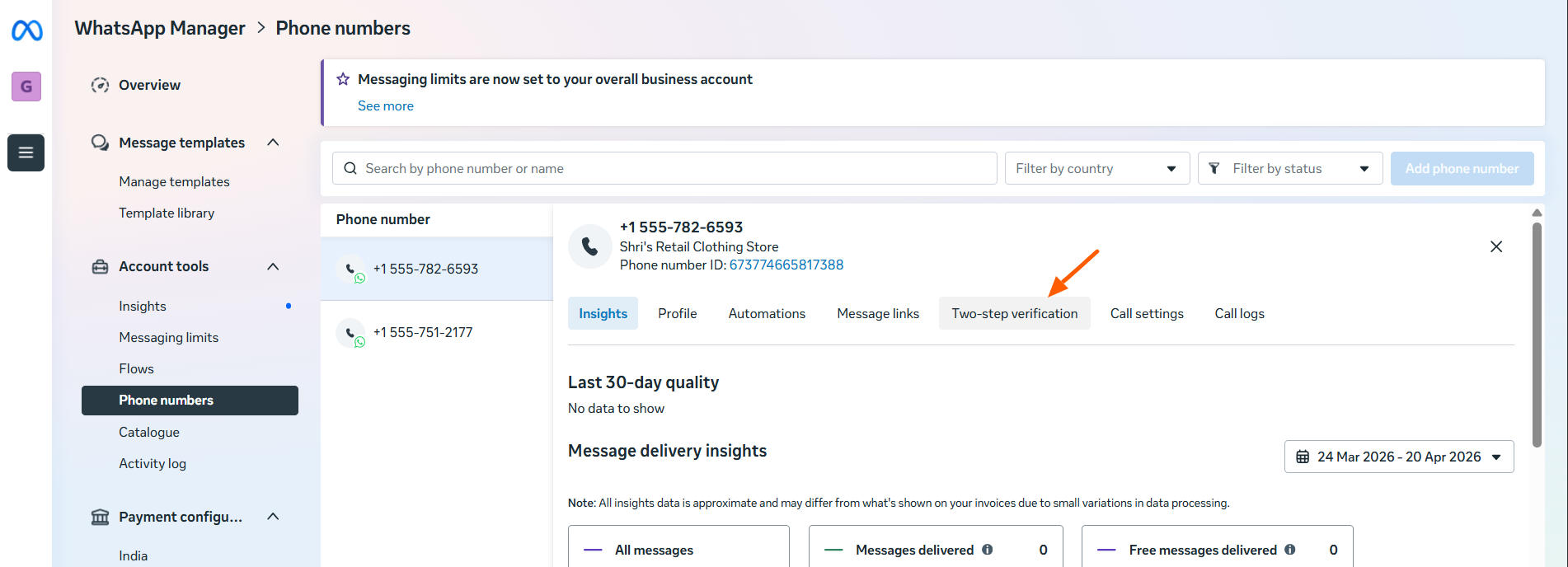1568x567 pixels.
Task: Click the Phone number column header
Action: pyautogui.click(x=383, y=219)
